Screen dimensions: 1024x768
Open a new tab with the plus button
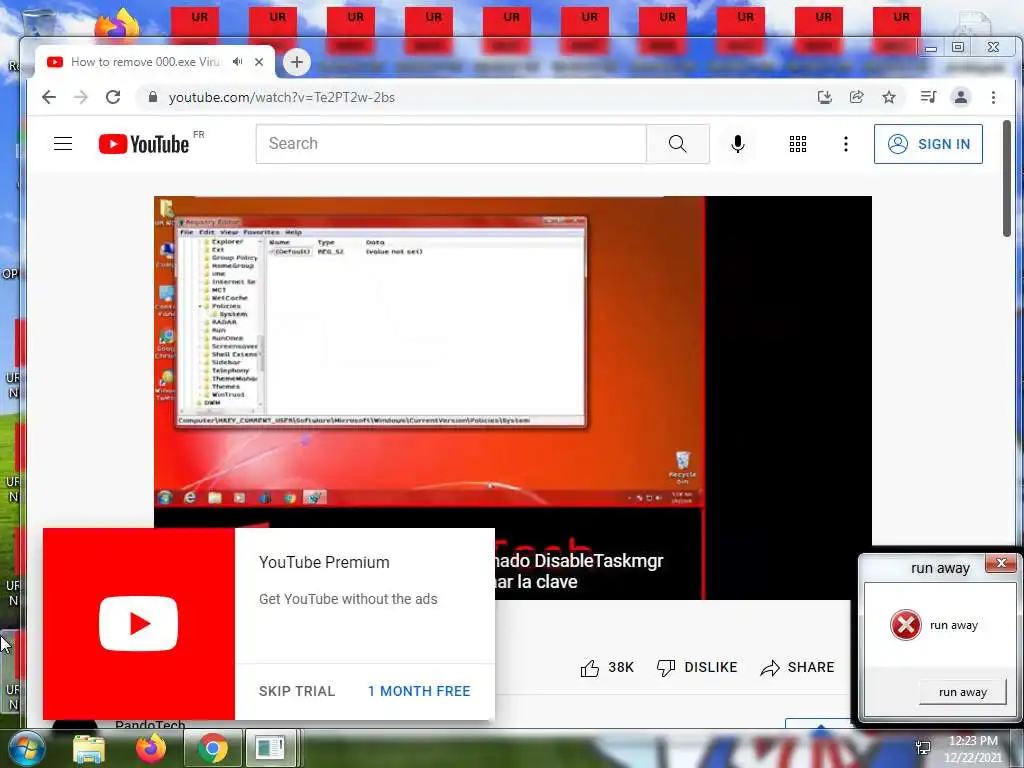[x=296, y=62]
